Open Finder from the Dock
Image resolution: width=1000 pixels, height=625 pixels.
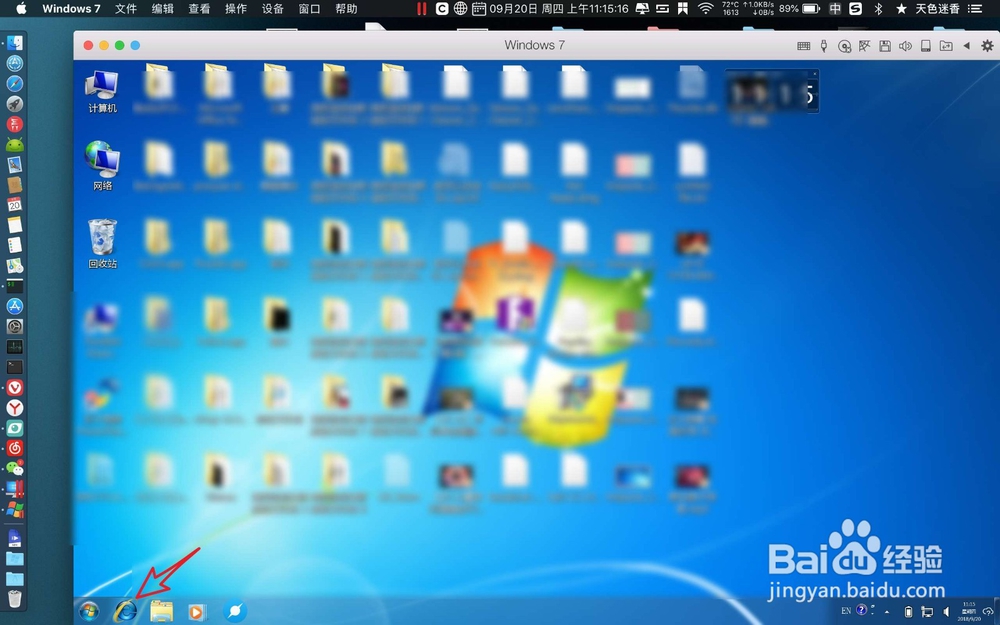(x=15, y=43)
